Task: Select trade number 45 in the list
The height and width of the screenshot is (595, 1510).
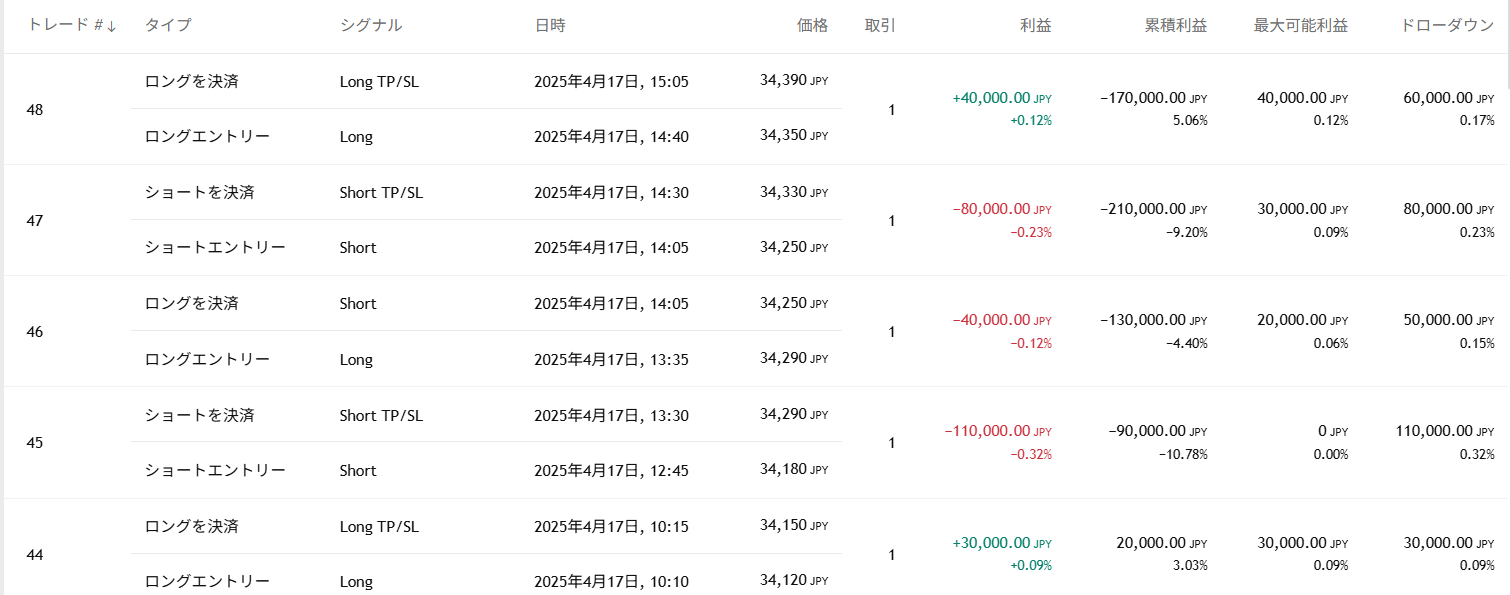Action: pos(35,442)
